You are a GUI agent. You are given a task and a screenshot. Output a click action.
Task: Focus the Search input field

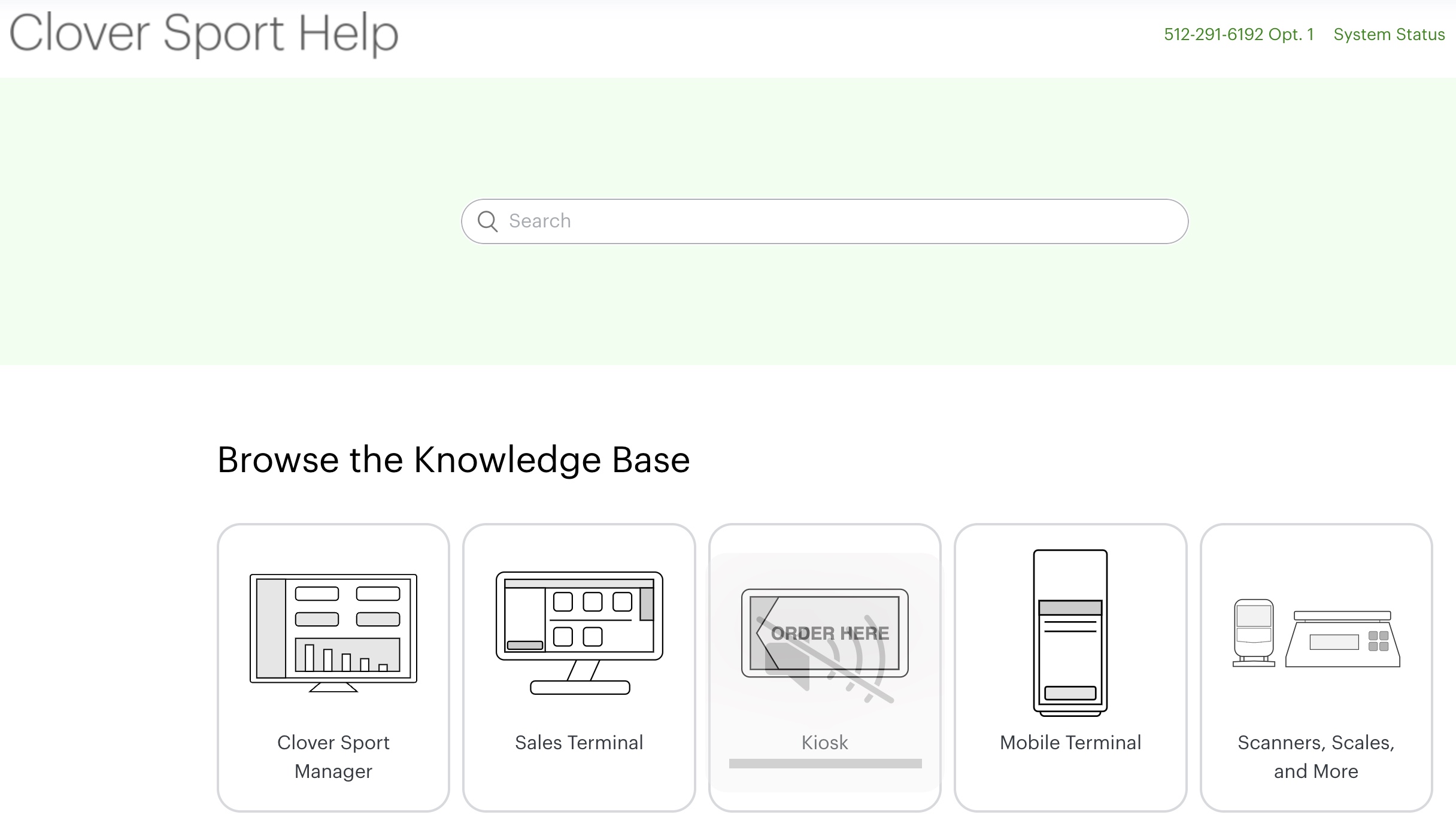tap(824, 221)
